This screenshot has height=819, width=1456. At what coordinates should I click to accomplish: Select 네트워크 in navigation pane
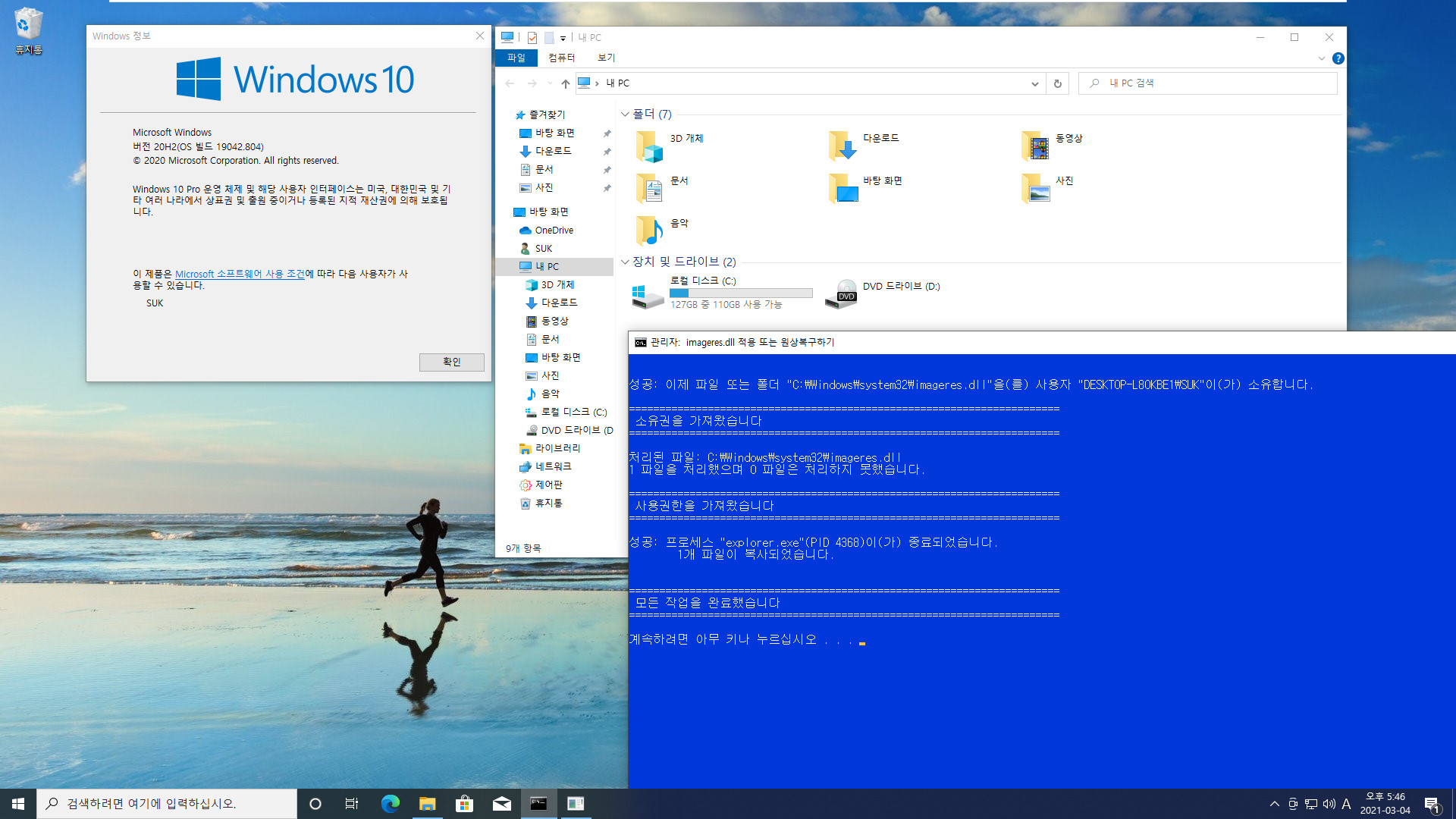(x=553, y=466)
